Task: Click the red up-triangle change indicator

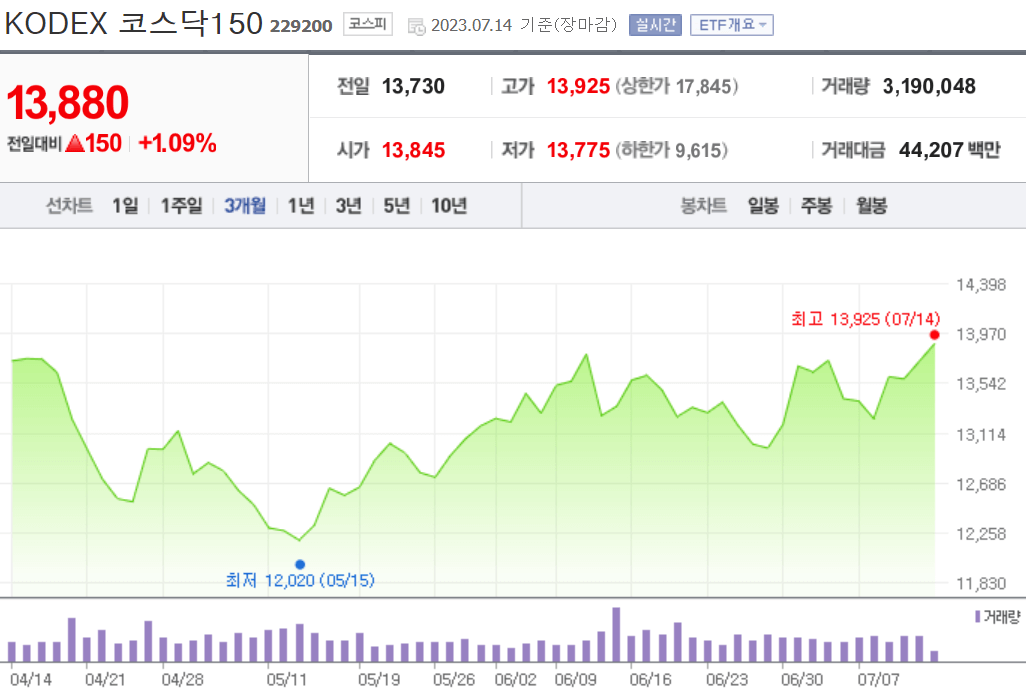Action: 75,143
